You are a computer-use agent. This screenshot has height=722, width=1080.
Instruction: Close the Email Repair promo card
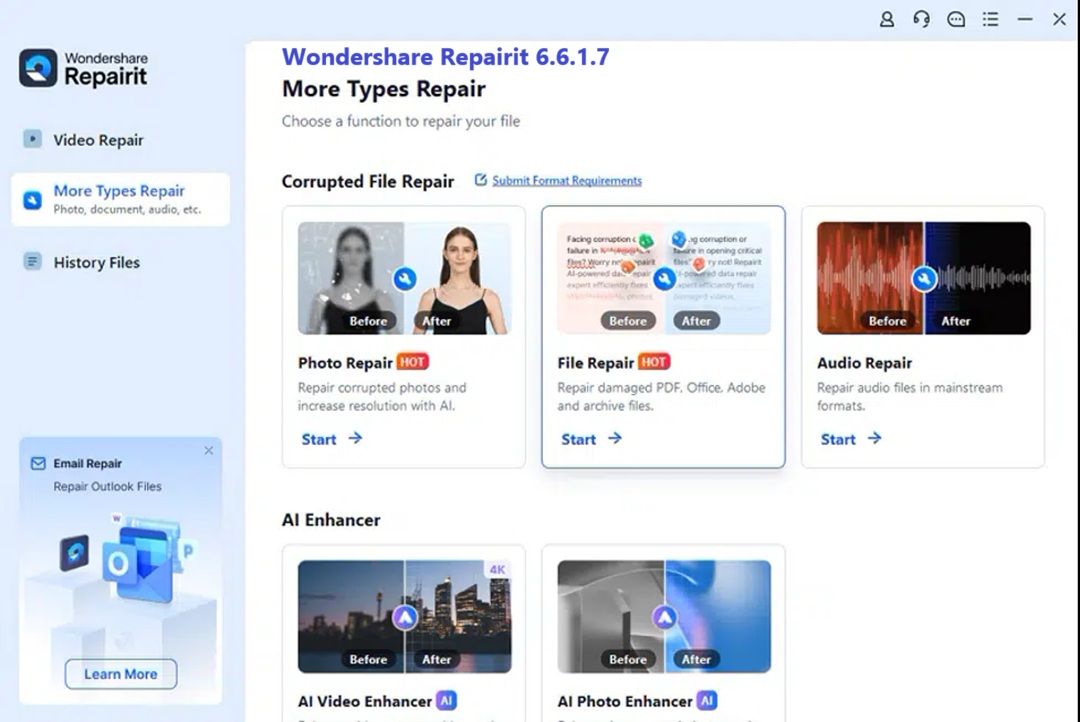click(209, 451)
